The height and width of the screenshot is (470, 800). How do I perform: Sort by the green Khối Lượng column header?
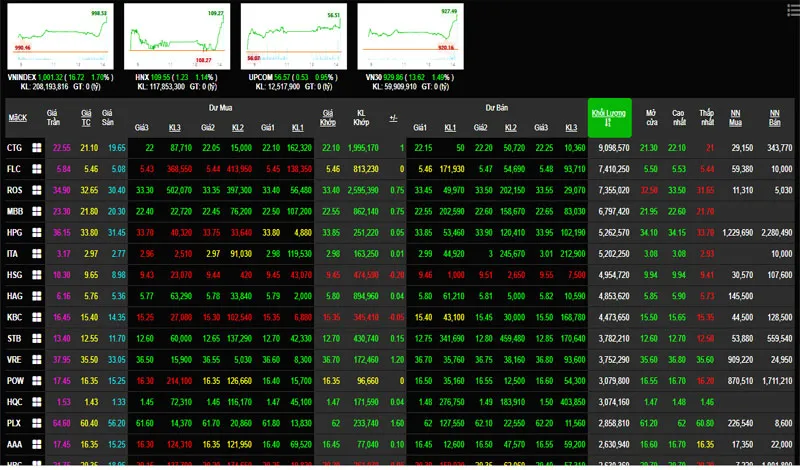click(x=609, y=118)
